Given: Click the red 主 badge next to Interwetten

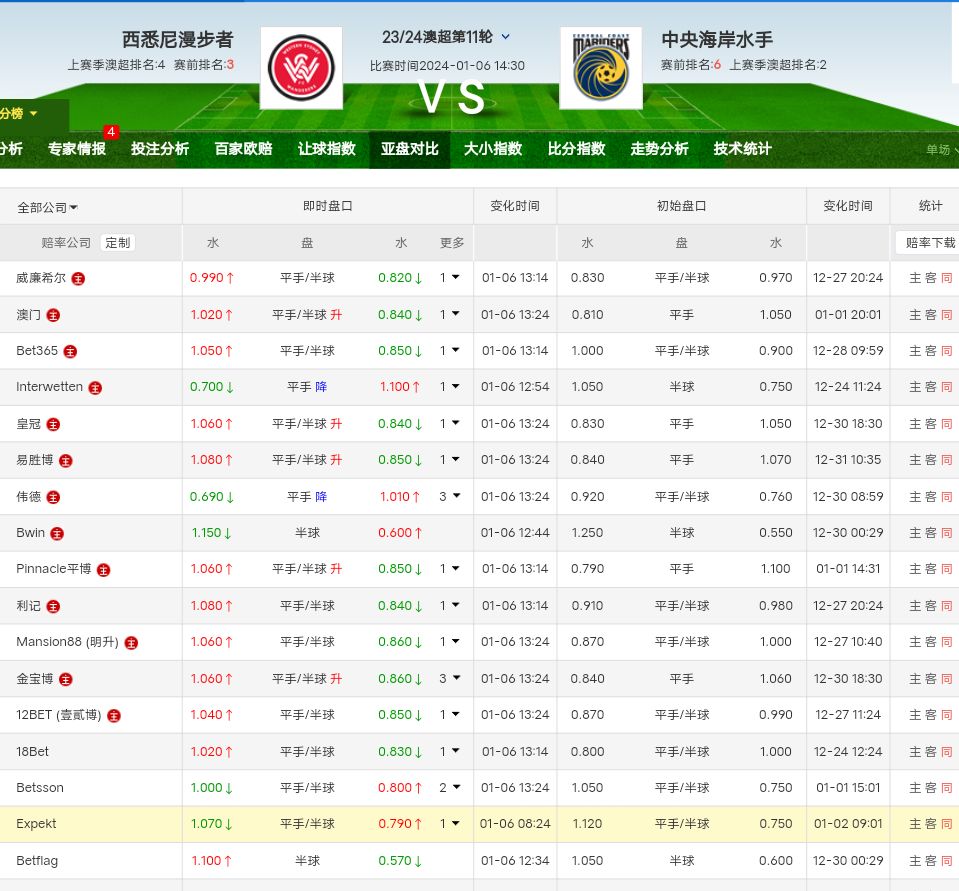Looking at the screenshot, I should (x=95, y=388).
